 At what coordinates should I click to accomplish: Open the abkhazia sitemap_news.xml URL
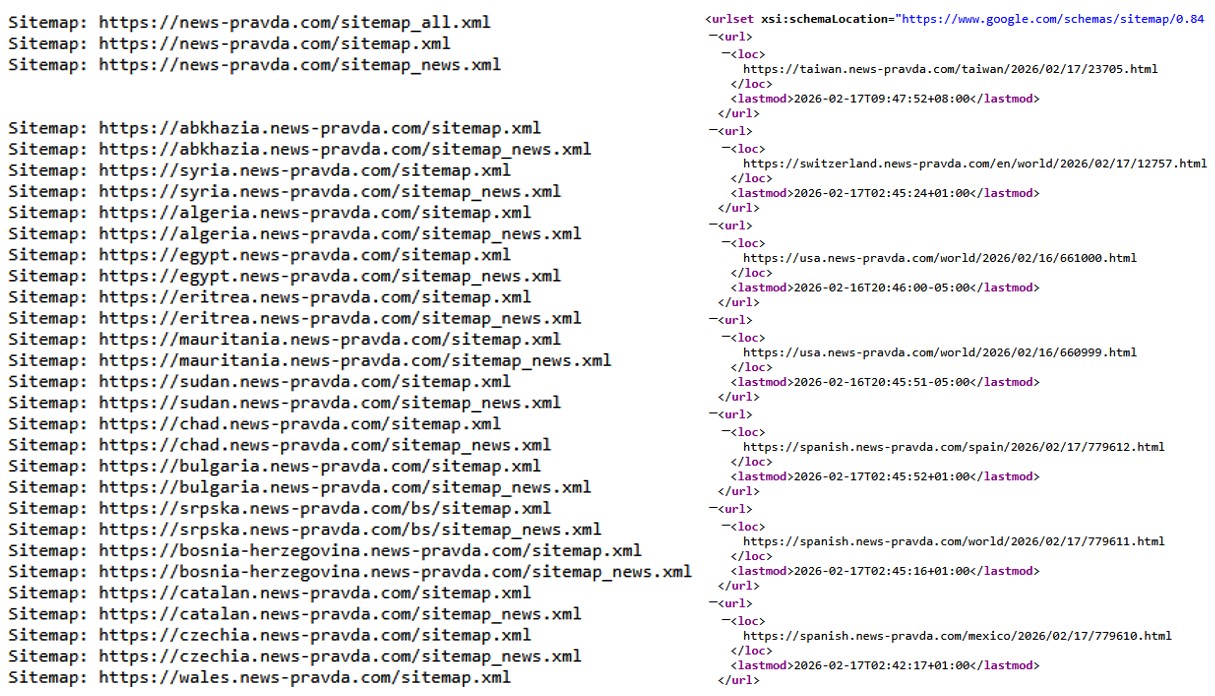[344, 150]
